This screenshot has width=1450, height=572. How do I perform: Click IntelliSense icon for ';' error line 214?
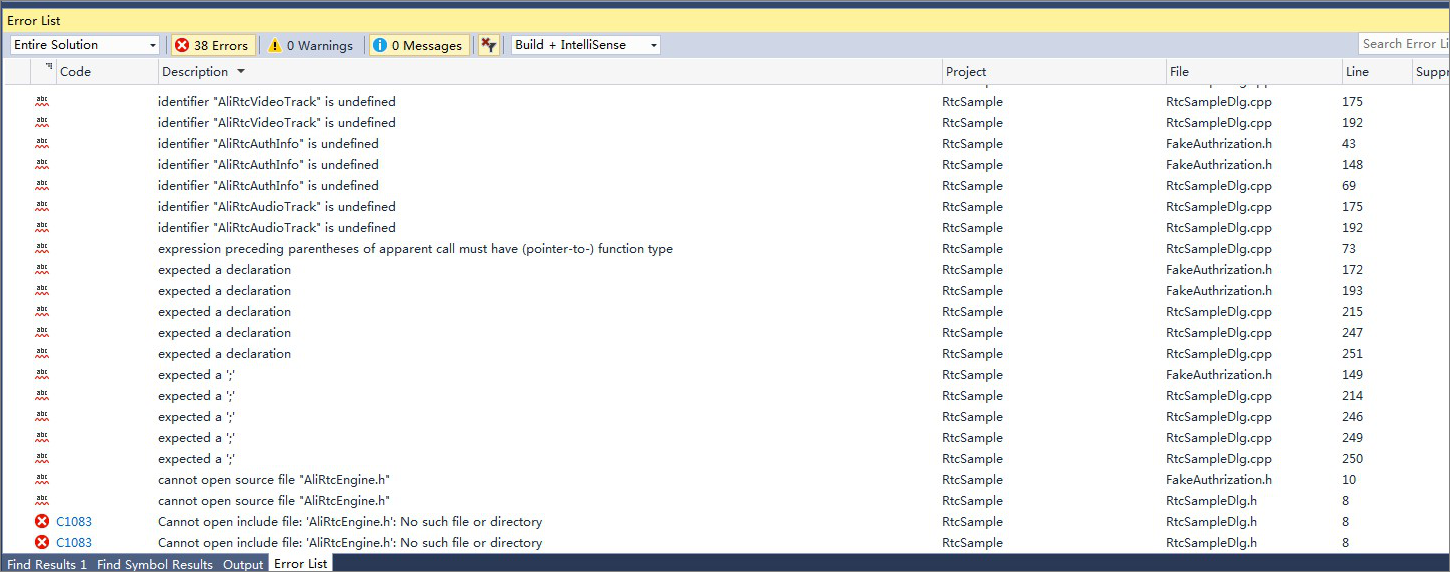pyautogui.click(x=42, y=395)
